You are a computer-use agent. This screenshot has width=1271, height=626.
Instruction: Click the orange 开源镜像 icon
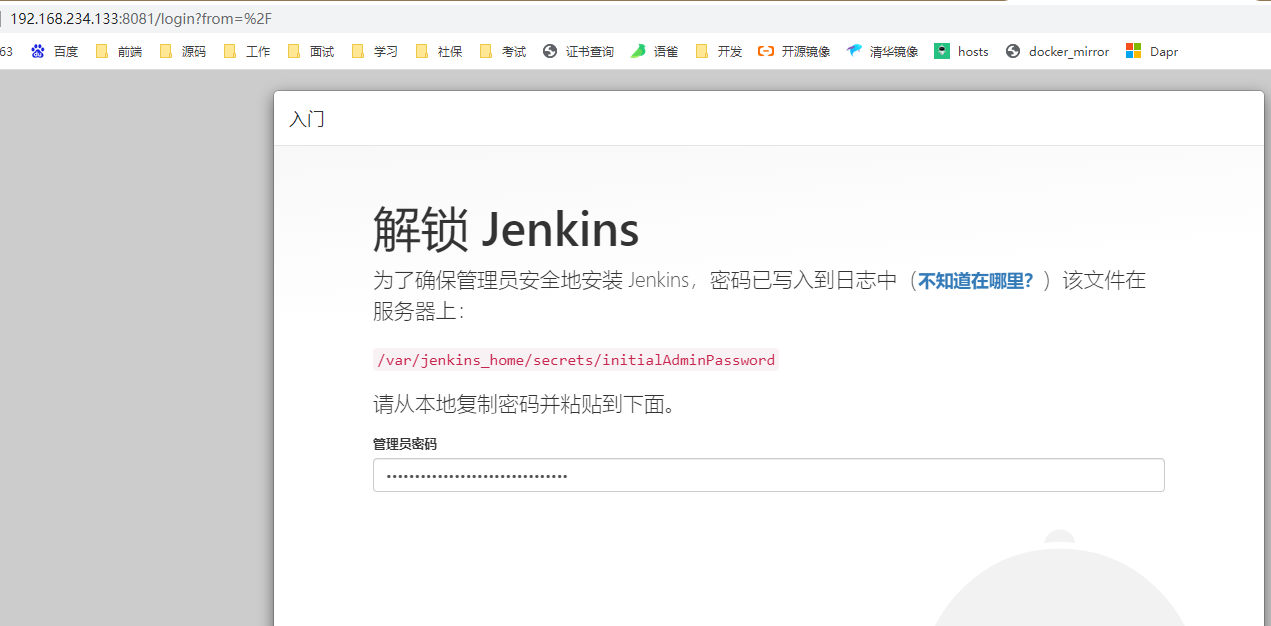(x=766, y=51)
